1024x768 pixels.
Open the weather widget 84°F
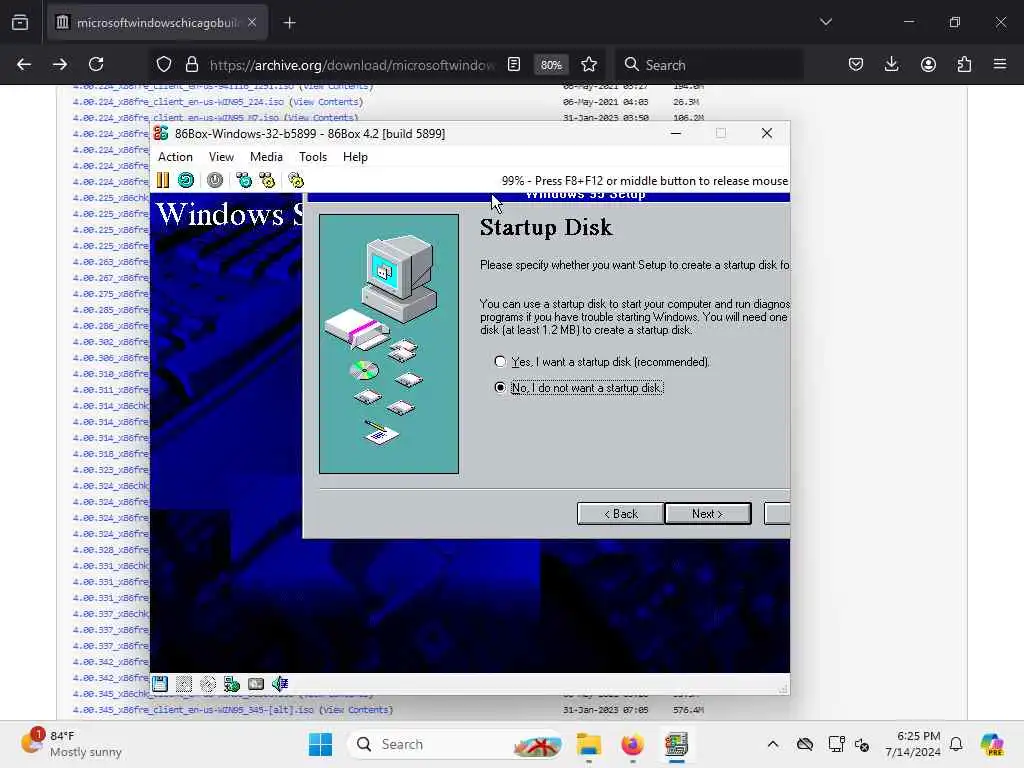pos(72,744)
